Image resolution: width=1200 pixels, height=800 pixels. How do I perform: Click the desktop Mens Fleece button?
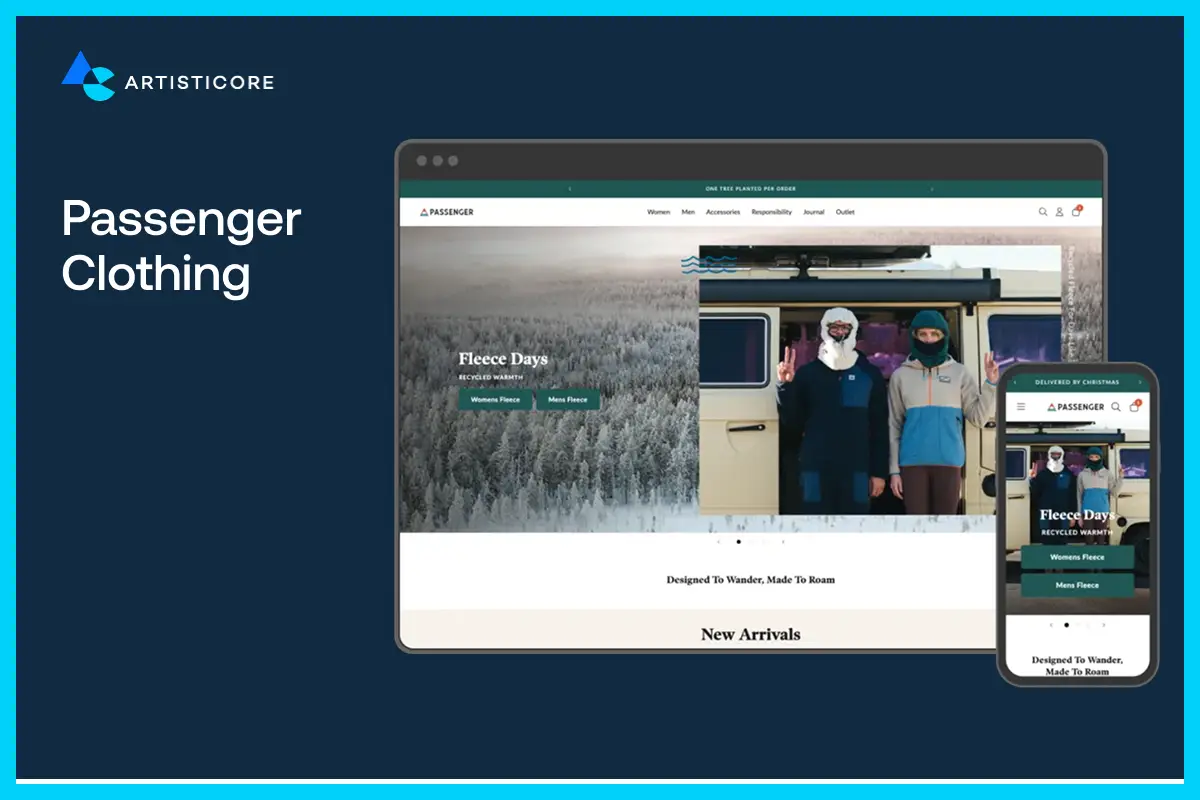tap(568, 400)
